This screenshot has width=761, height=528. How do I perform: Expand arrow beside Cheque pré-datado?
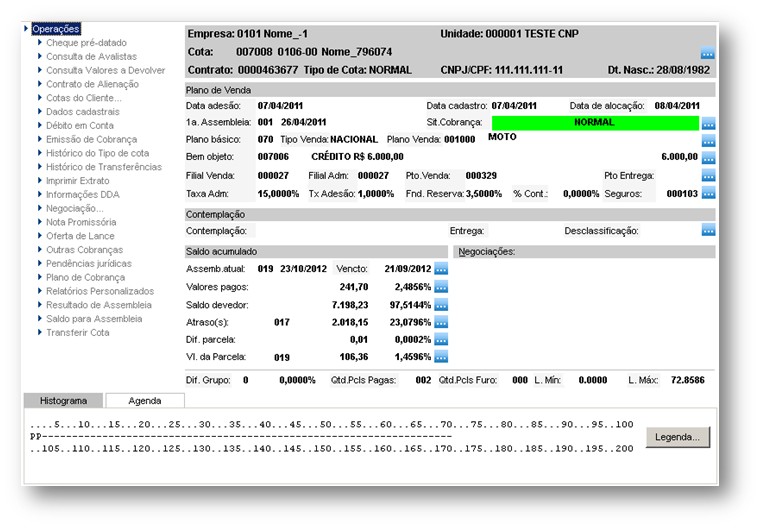point(40,43)
